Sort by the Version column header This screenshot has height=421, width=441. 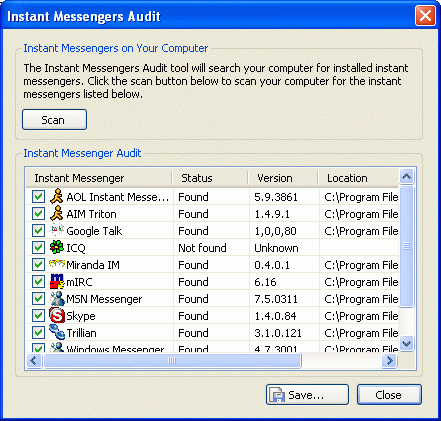point(283,178)
